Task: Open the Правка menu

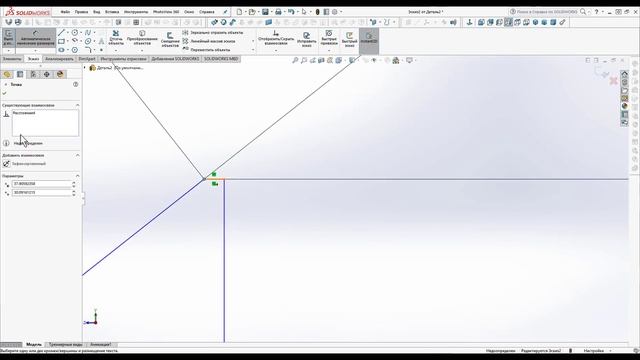Action: pos(81,12)
